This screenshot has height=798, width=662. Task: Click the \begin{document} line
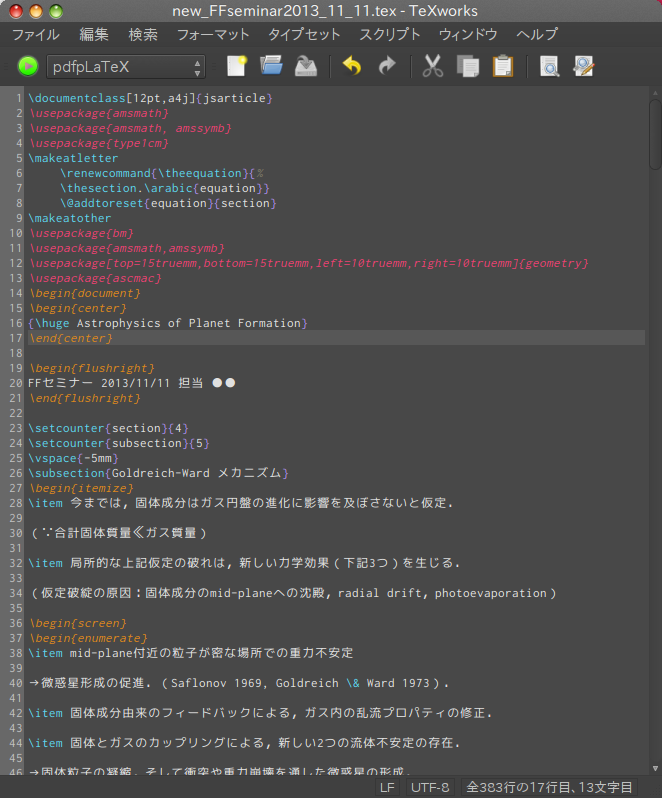pos(84,293)
